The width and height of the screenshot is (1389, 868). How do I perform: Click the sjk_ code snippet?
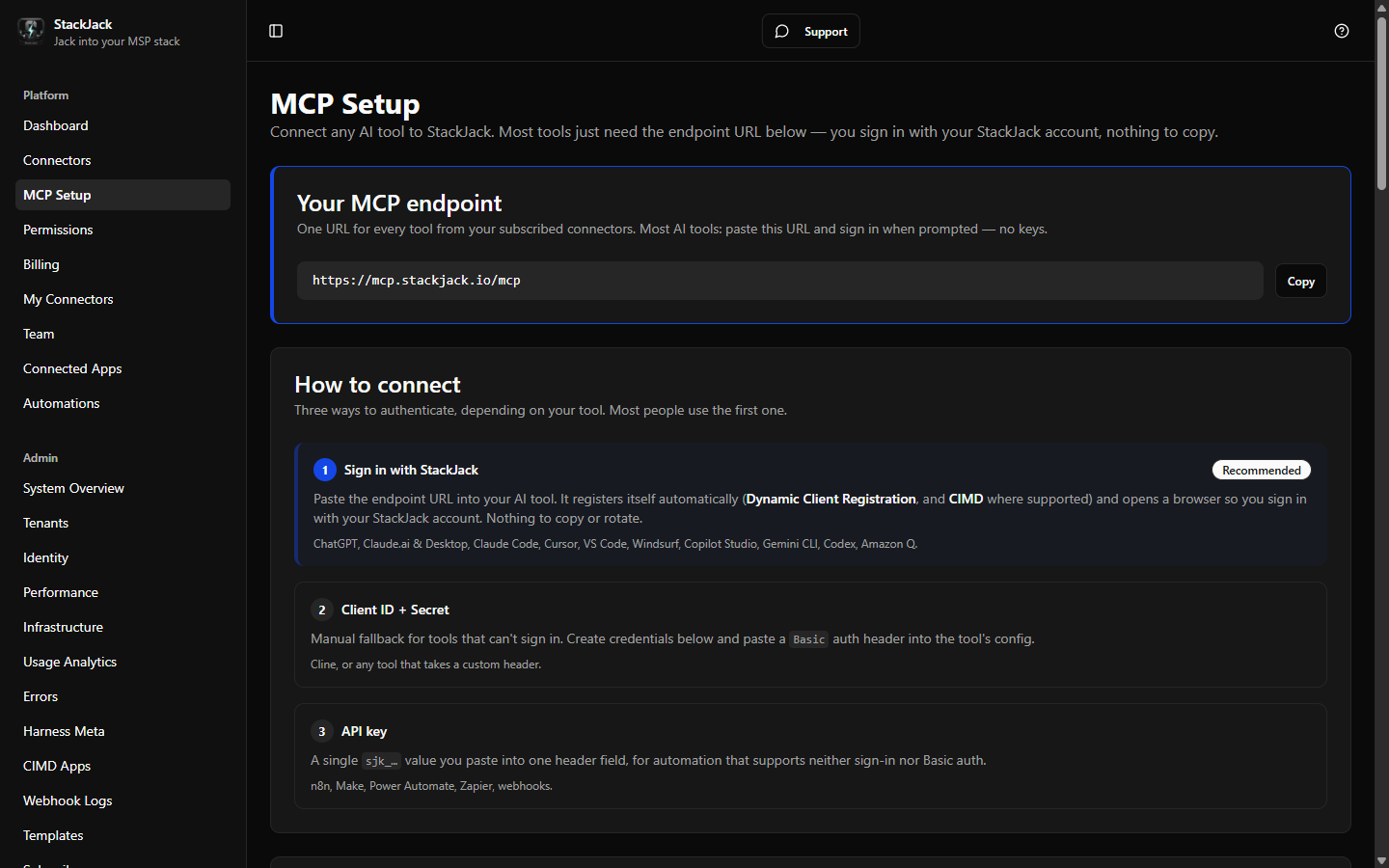tap(381, 761)
